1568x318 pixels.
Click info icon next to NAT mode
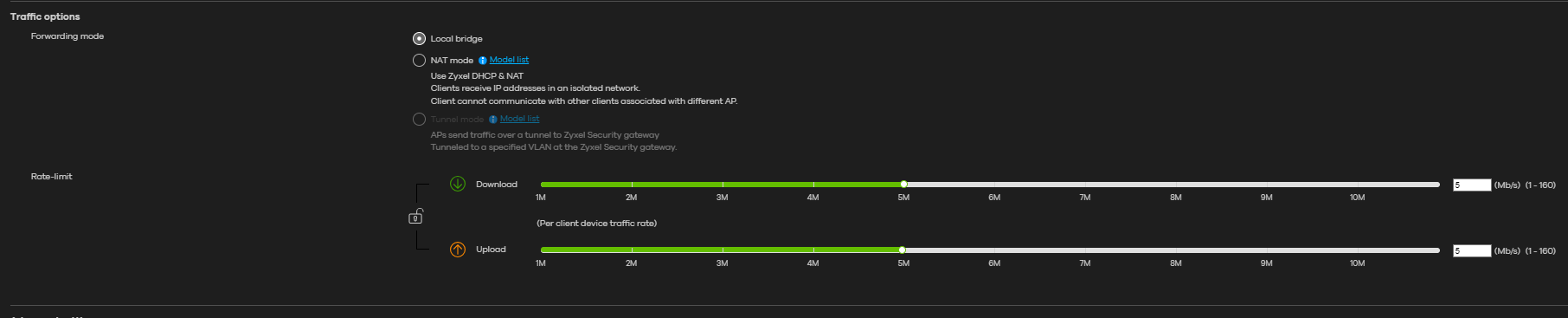tap(483, 61)
